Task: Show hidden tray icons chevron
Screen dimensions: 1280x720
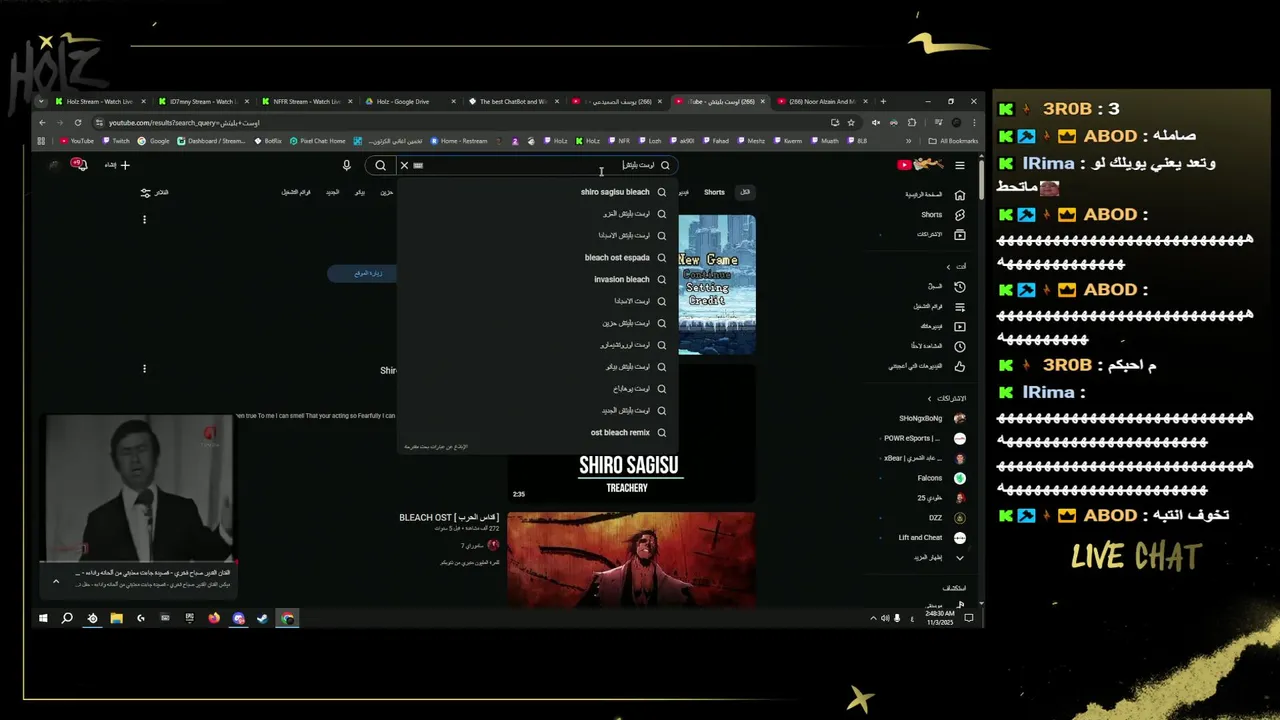Action: pyautogui.click(x=873, y=618)
